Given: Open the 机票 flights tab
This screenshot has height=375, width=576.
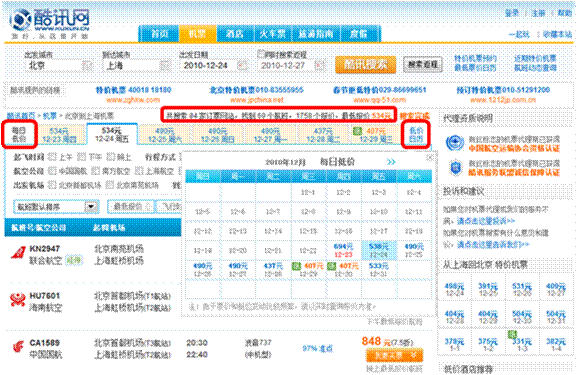Looking at the screenshot, I should pos(198,34).
